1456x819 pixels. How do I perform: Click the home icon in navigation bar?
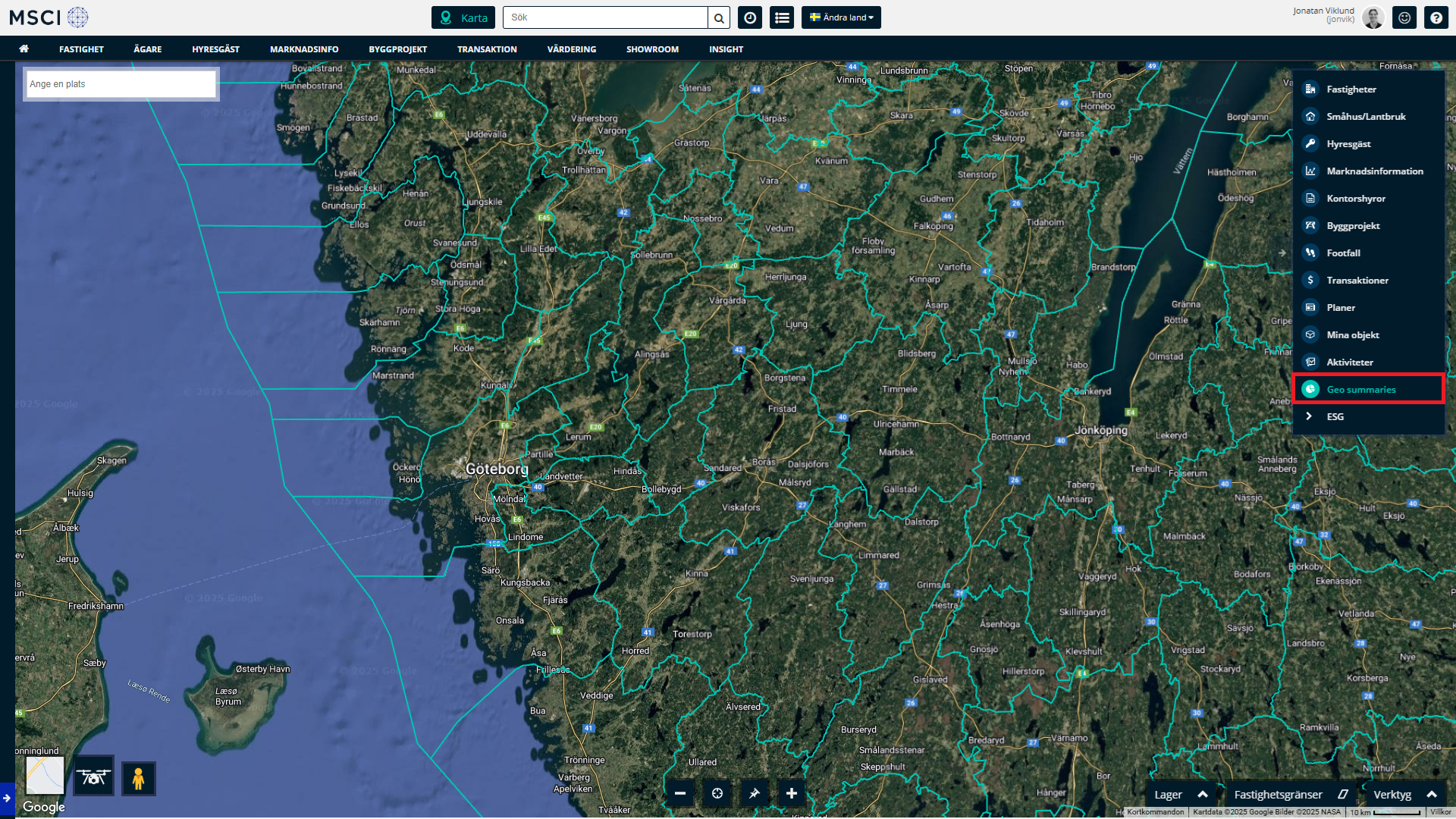coord(24,49)
